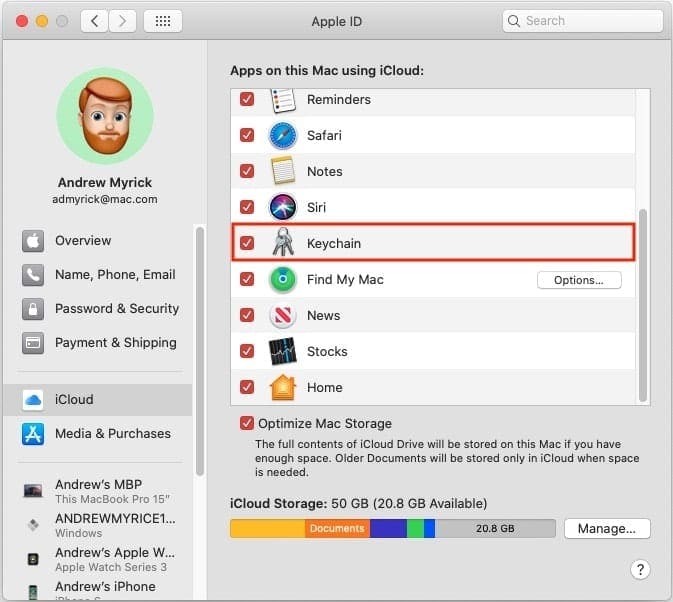This screenshot has height=602, width=673.
Task: Click the Siri icon in list
Action: click(x=283, y=207)
